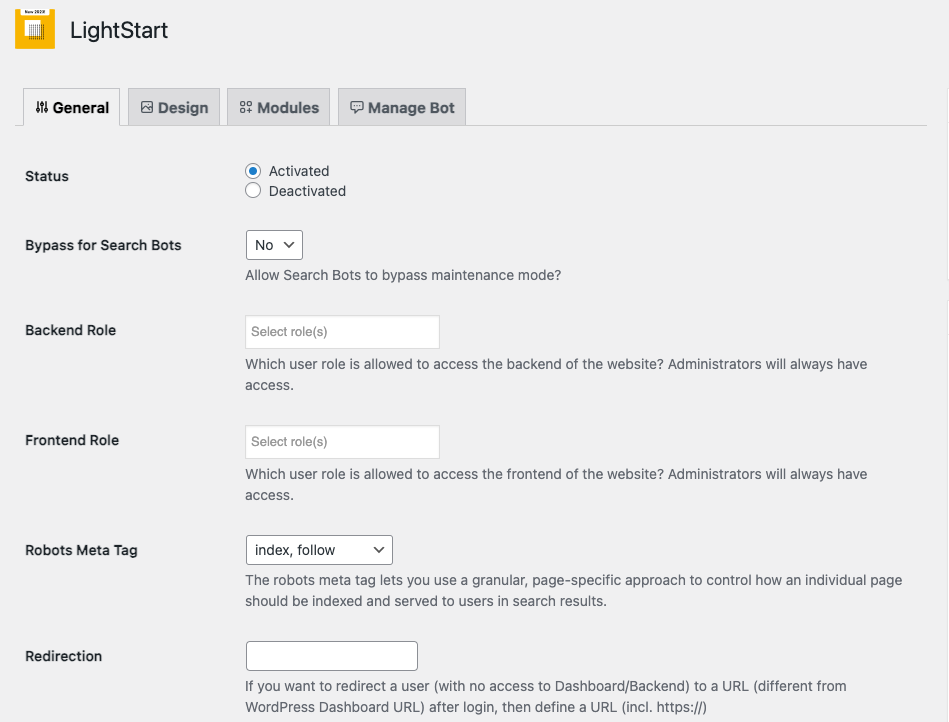Focus the Redirection URL input field
This screenshot has width=949, height=722.
coord(332,656)
